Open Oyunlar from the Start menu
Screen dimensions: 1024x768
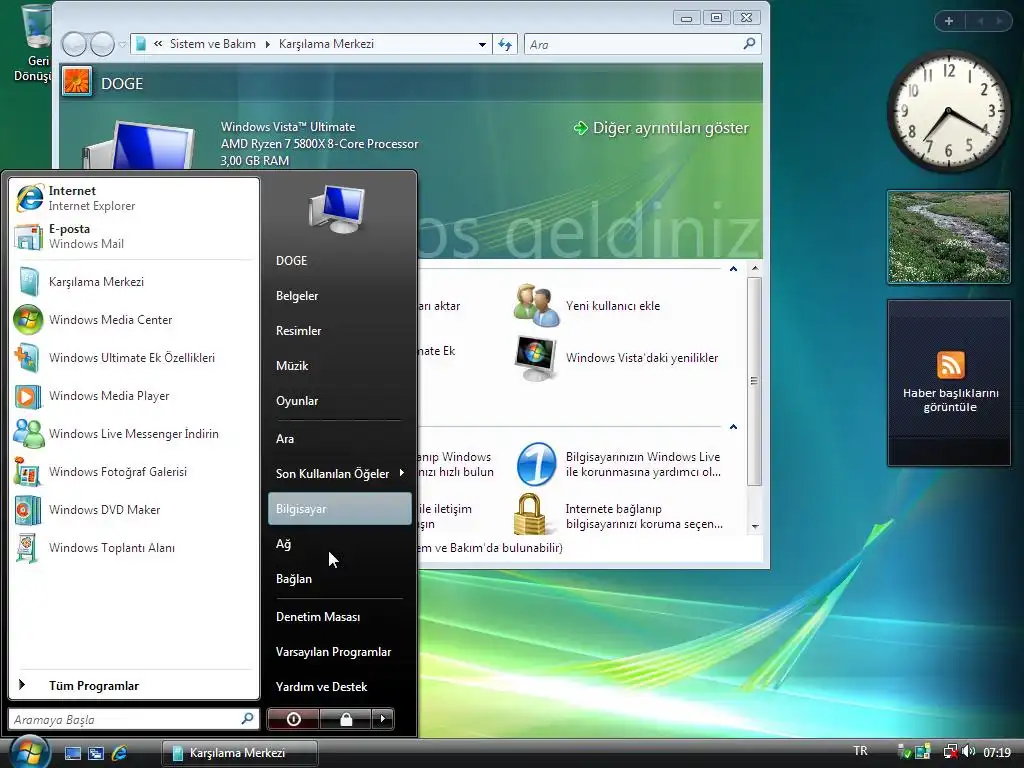click(340, 401)
